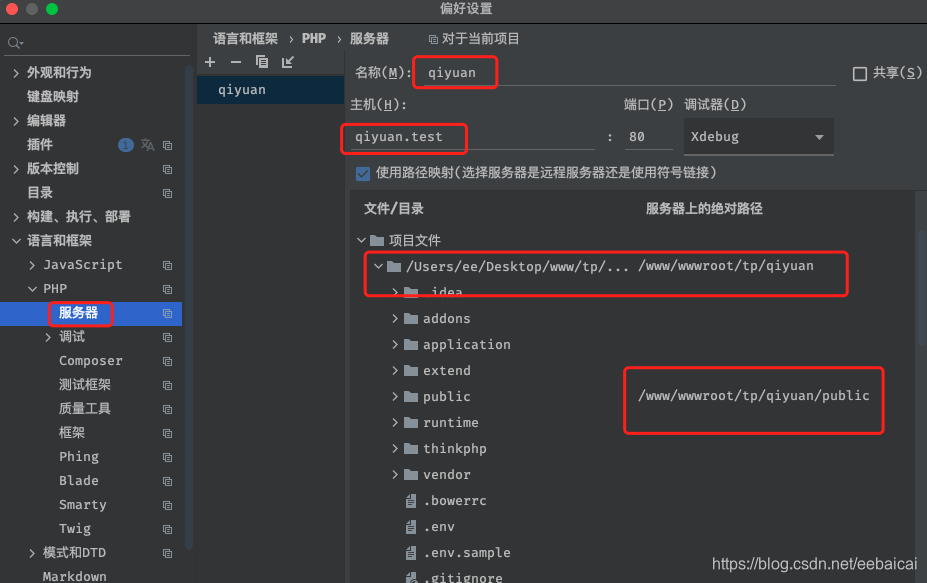Image resolution: width=927 pixels, height=583 pixels.
Task: Open the Composer settings page
Action: tap(91, 361)
